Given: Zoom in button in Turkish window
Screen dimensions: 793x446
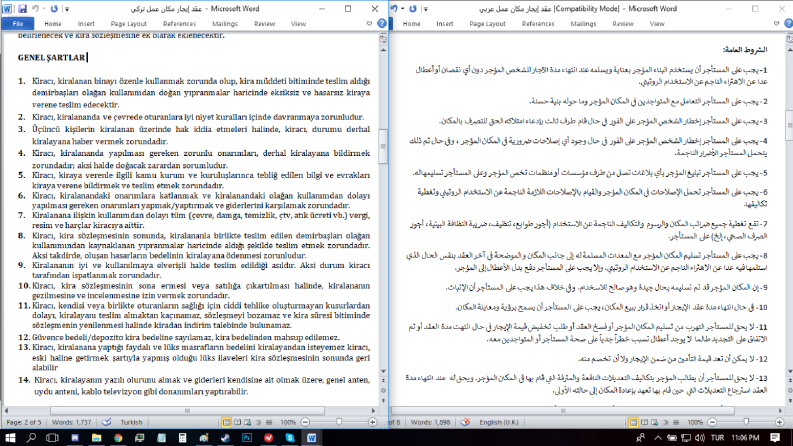Looking at the screenshot, I should coord(373,422).
